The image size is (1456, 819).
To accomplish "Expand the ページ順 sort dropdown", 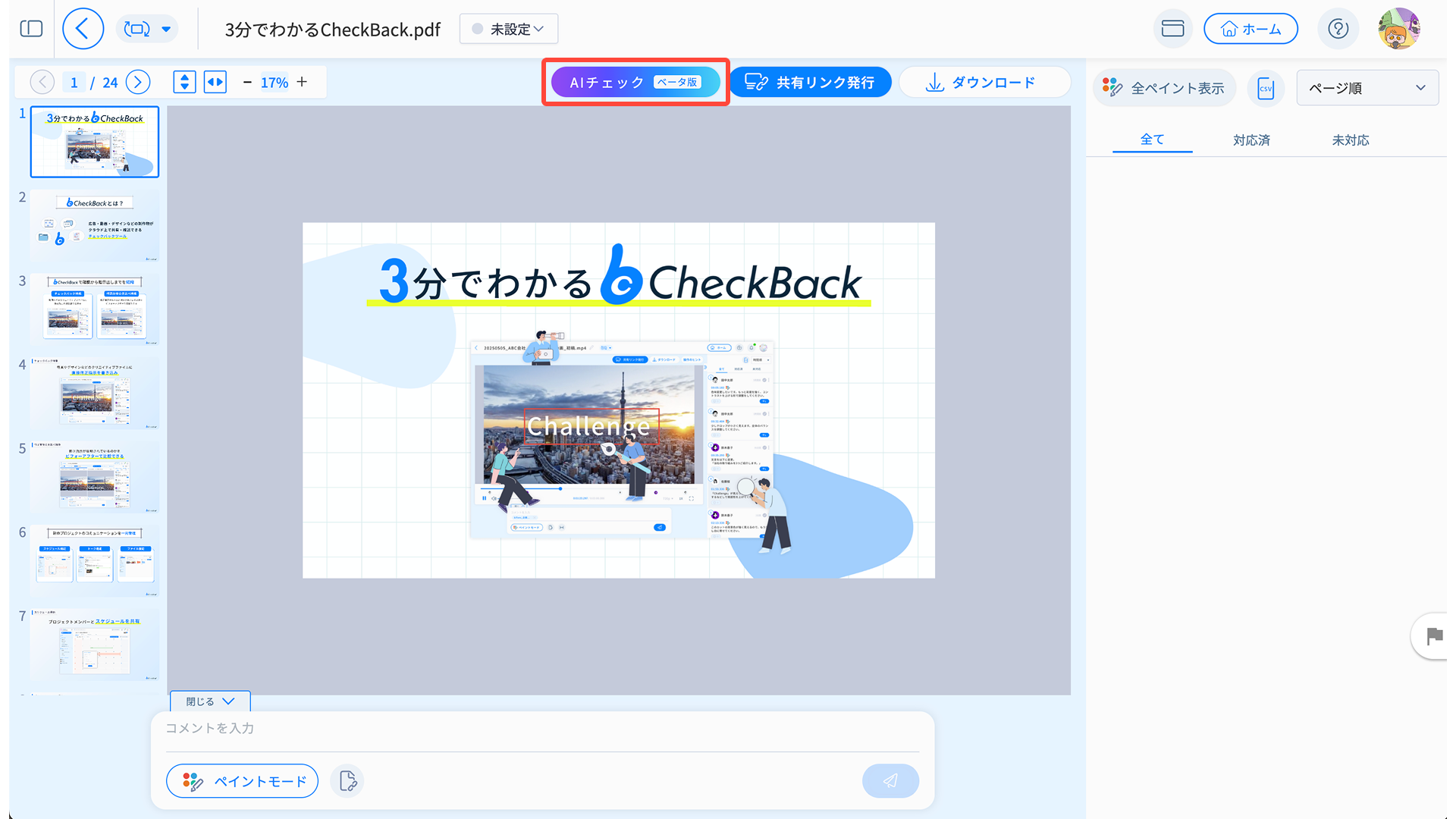I will (x=1367, y=88).
